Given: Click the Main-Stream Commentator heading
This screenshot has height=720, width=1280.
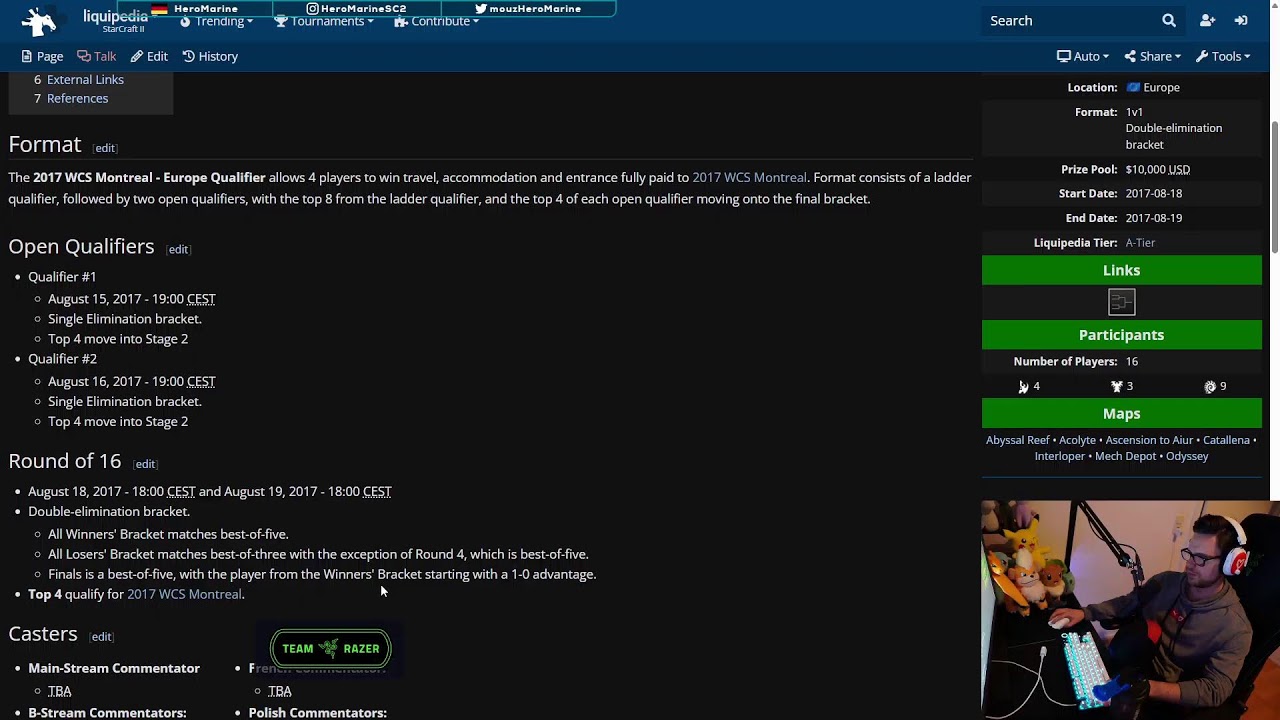Looking at the screenshot, I should [x=114, y=668].
